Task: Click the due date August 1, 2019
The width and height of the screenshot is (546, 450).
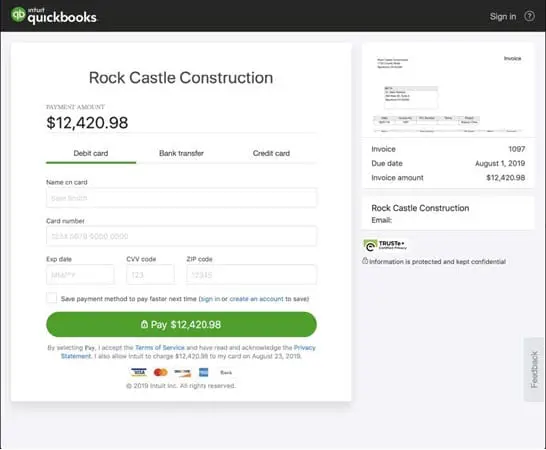Action: pos(500,163)
